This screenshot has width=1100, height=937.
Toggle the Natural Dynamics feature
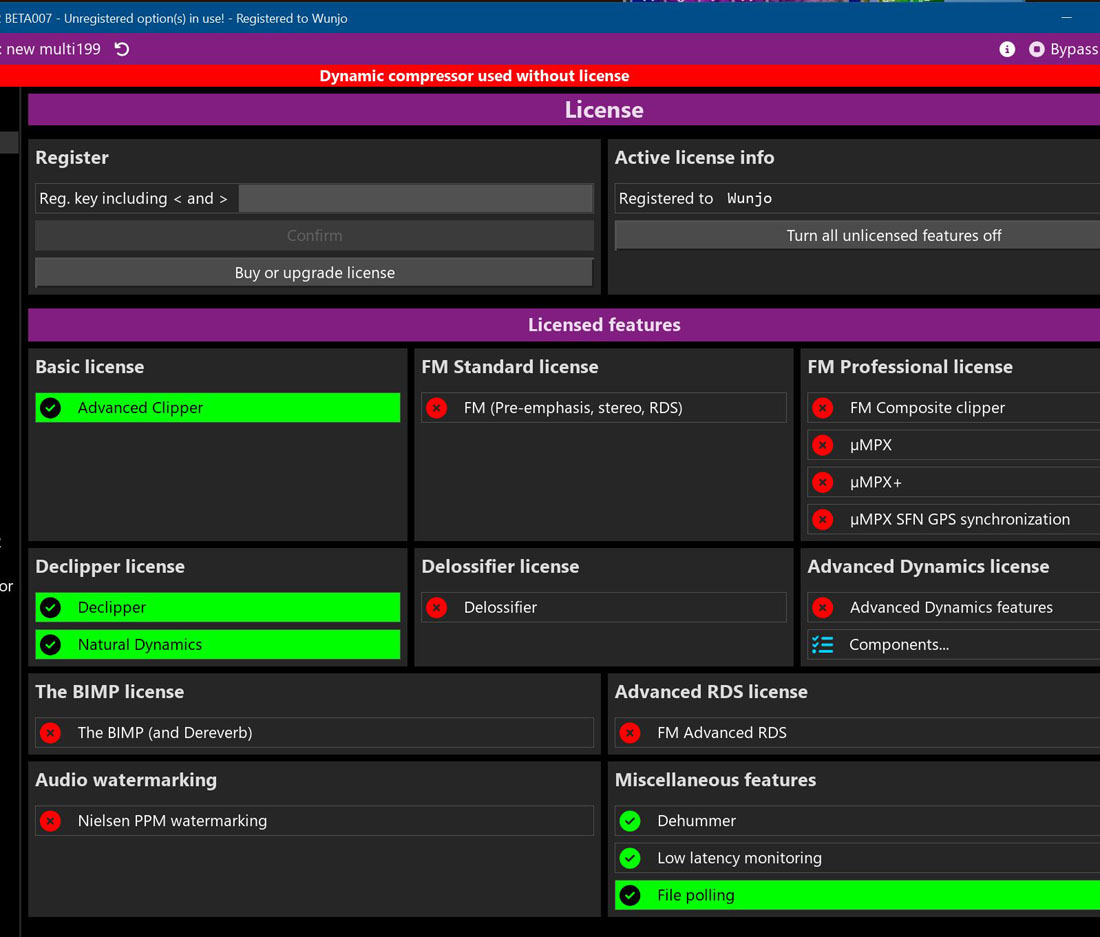pos(218,645)
